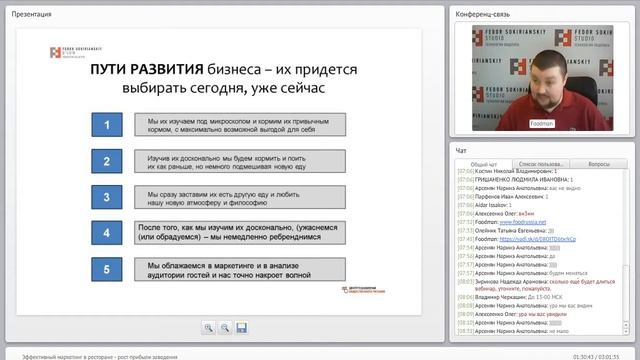
Task: Click the Fedor Sokiriansky logo on slide
Action: pyautogui.click(x=76, y=52)
